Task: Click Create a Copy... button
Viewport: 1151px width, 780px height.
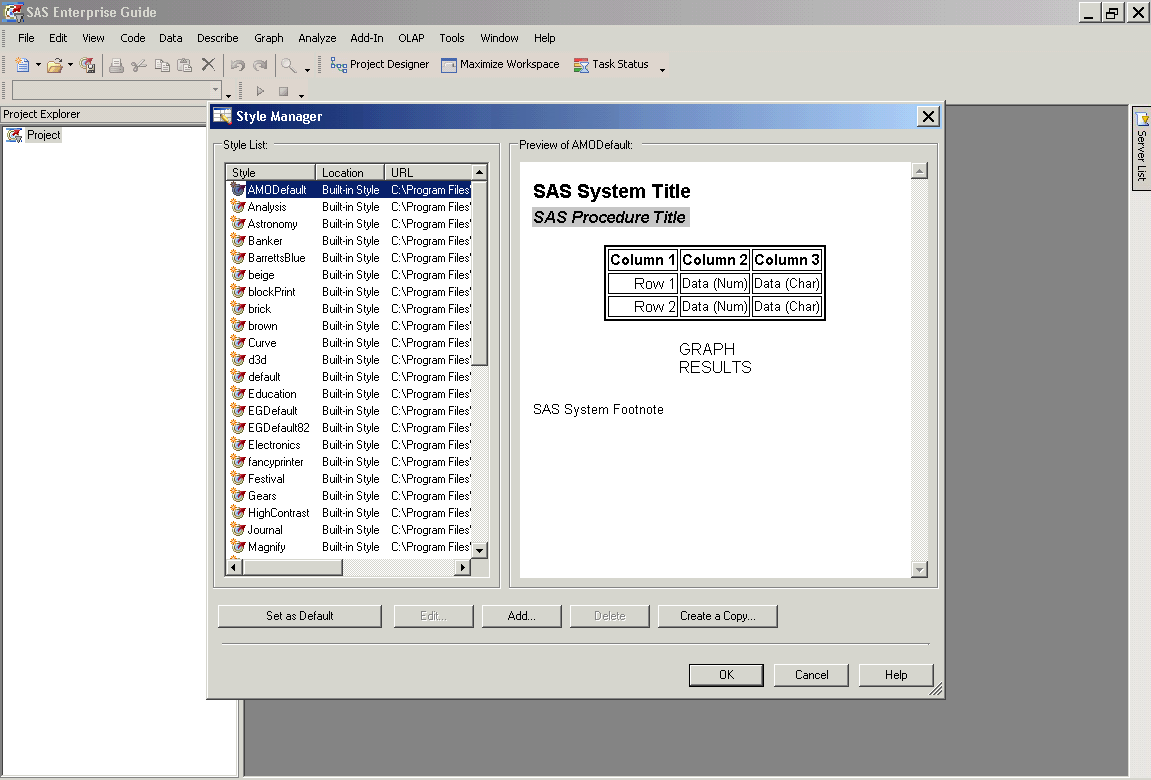Action: pyautogui.click(x=717, y=616)
